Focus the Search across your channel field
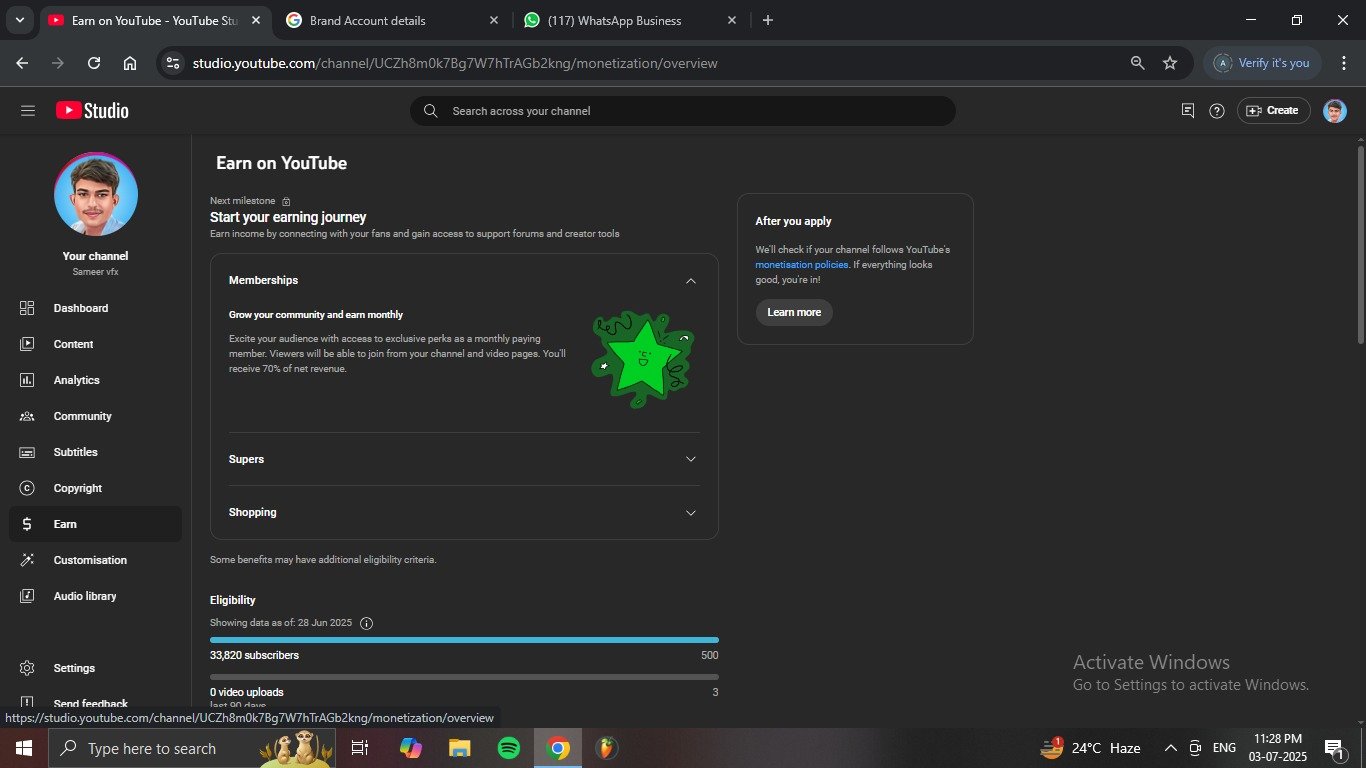Screen dimensions: 1366x768 [683, 111]
